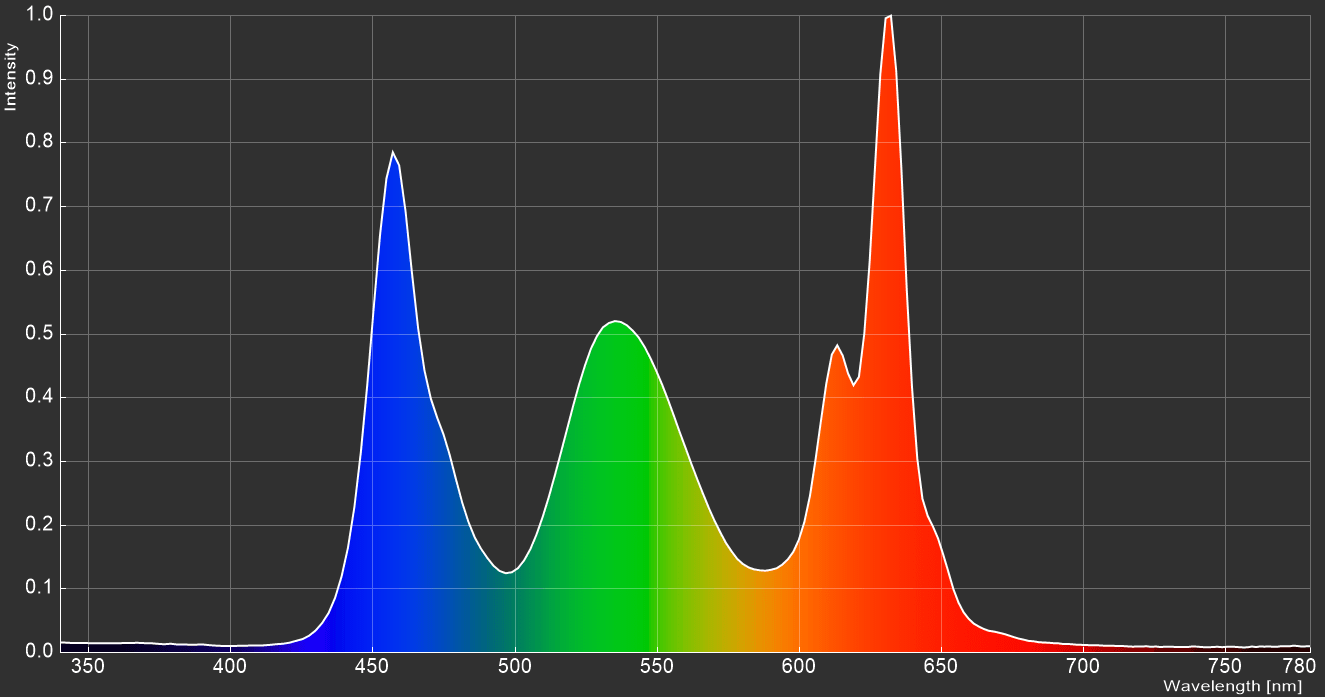
Task: Click the 0.8 intensity tick label
Action: point(41,143)
